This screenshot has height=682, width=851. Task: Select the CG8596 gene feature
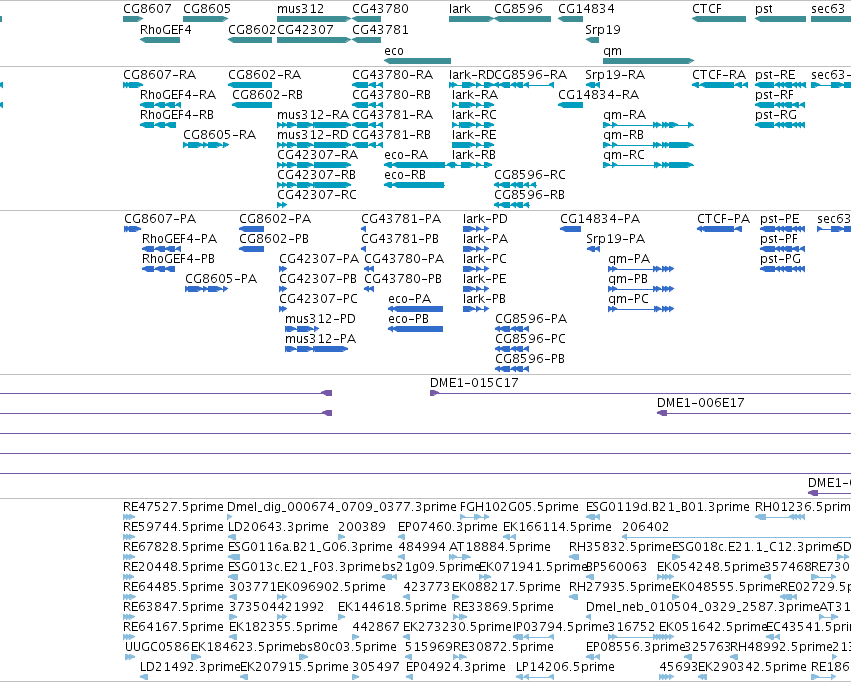[x=522, y=19]
